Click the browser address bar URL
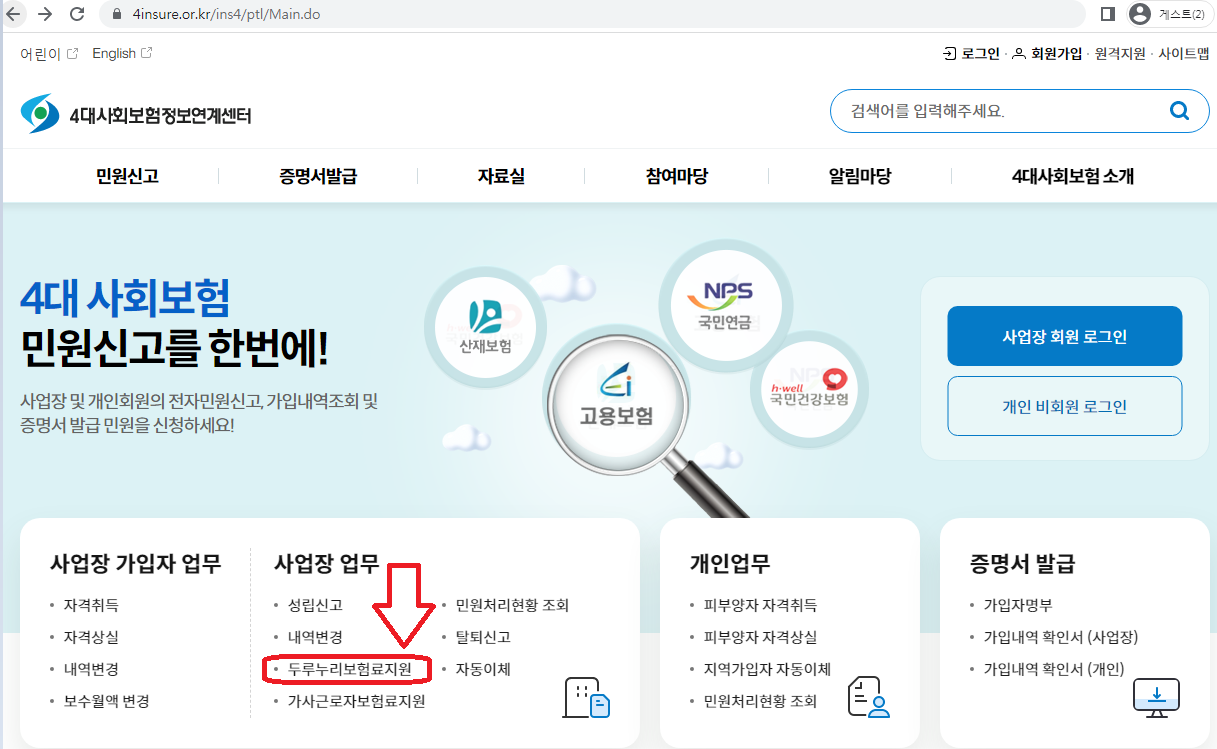Screen dimensions: 1217x749 point(226,15)
